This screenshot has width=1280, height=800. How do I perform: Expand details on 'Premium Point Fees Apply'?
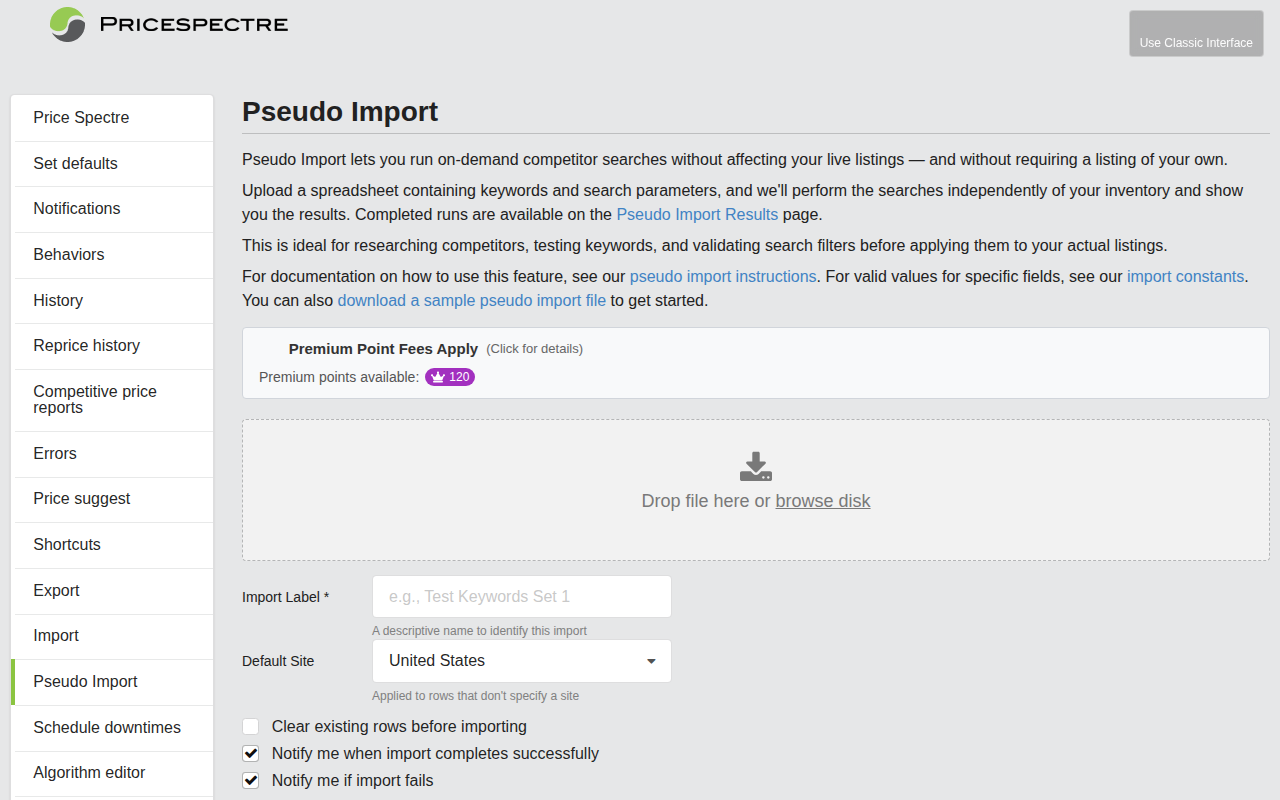[x=383, y=349]
